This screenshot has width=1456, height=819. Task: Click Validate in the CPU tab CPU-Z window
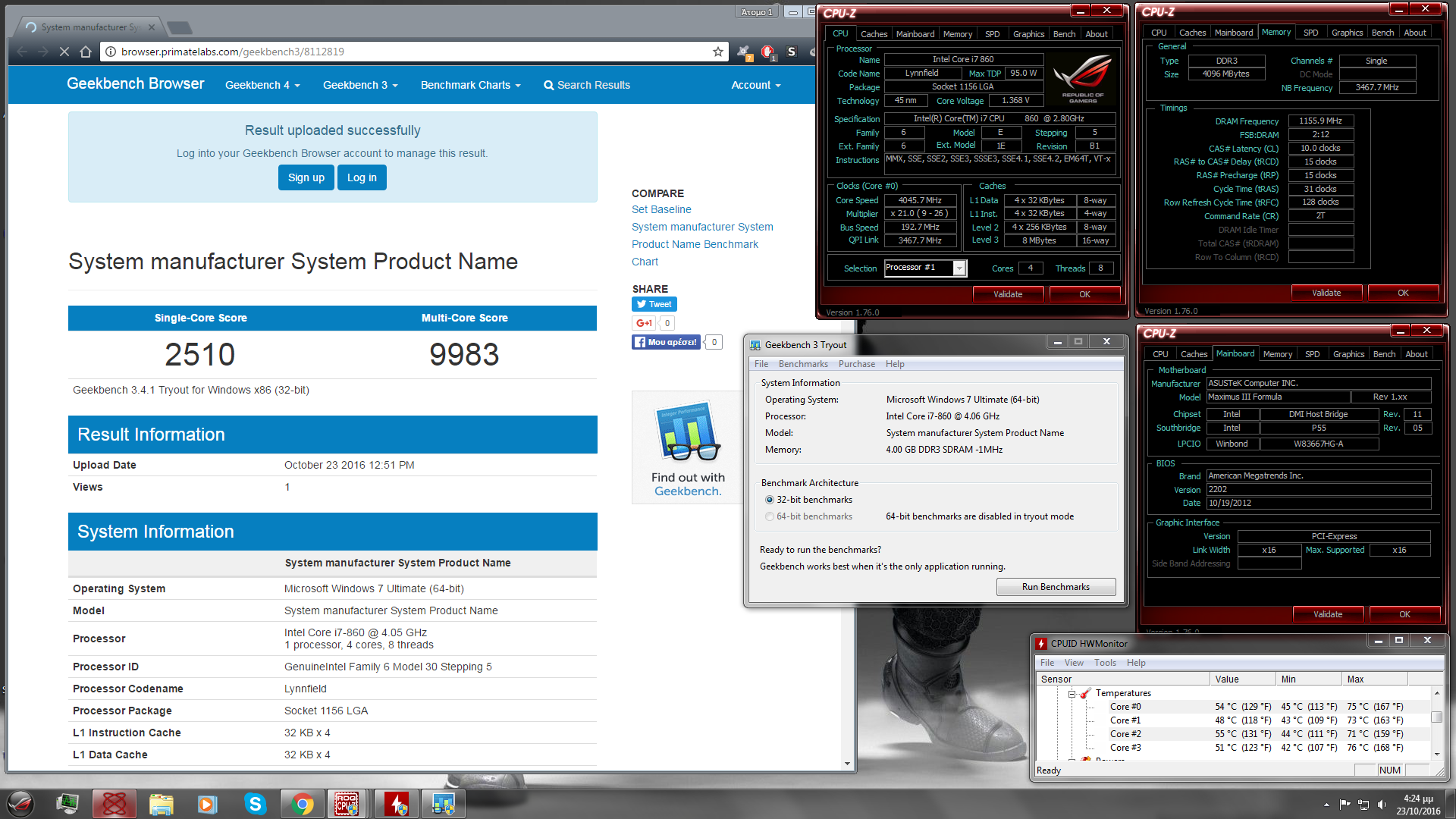pos(1008,294)
